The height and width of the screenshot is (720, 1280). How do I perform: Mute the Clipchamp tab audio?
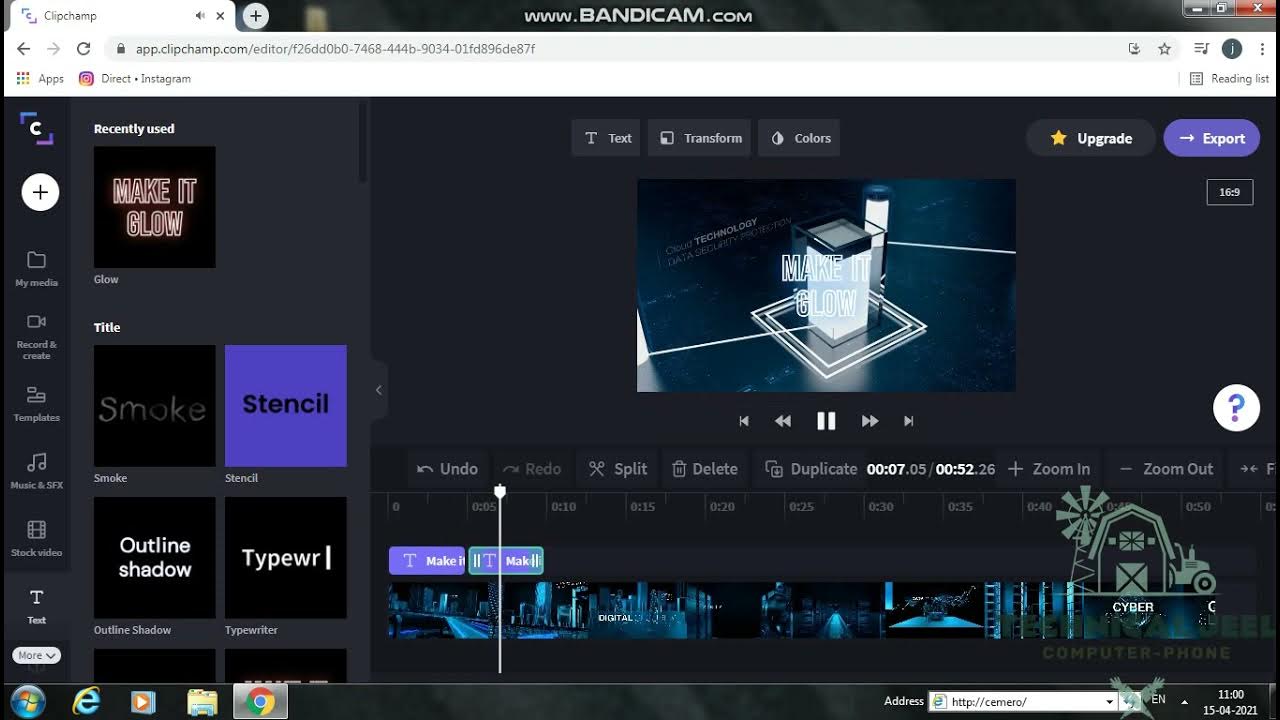[200, 16]
